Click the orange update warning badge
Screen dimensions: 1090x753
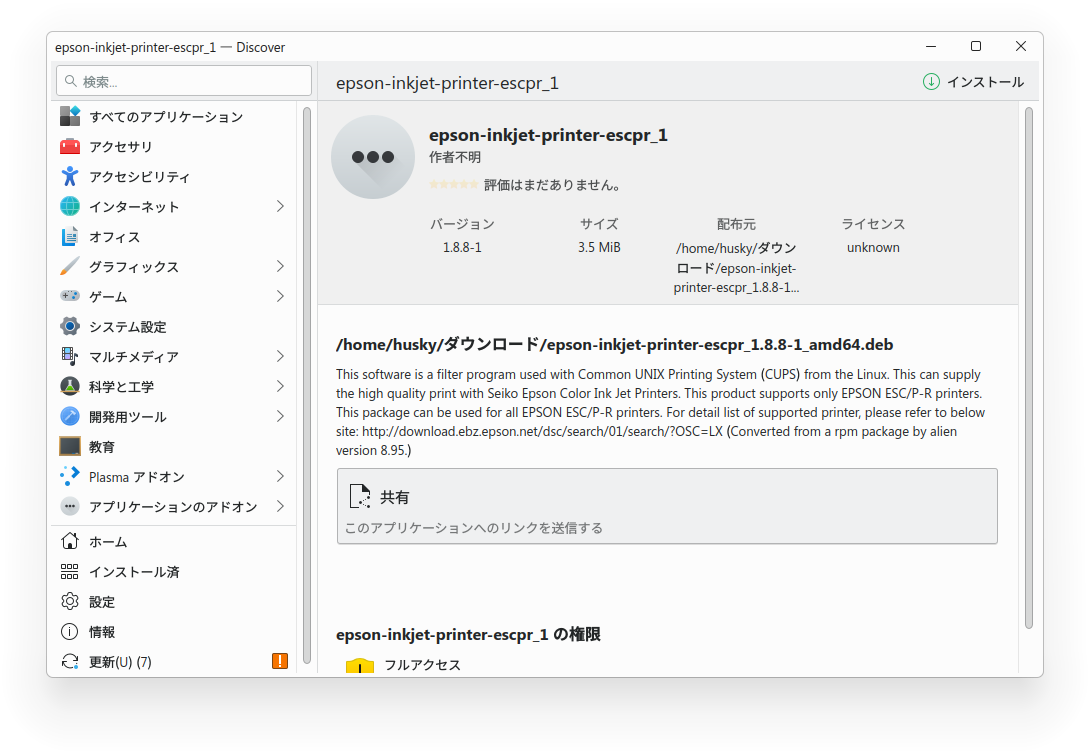tap(280, 661)
